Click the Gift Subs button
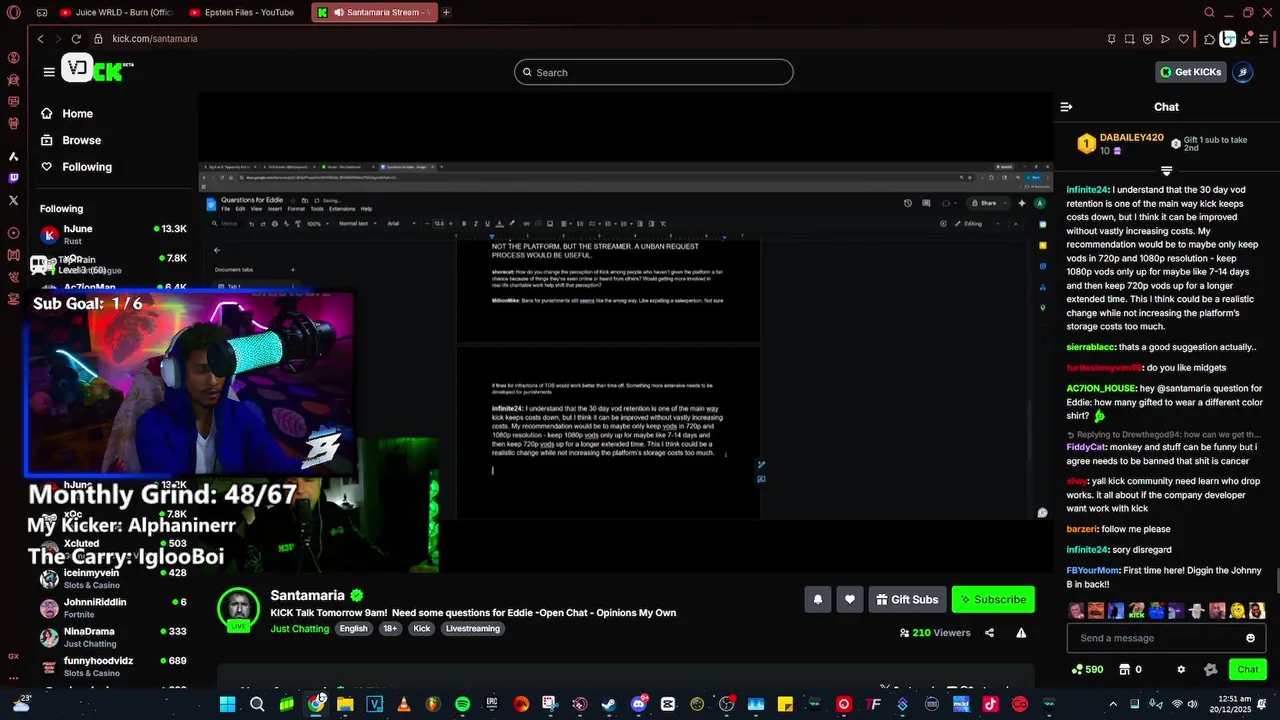 [x=907, y=599]
